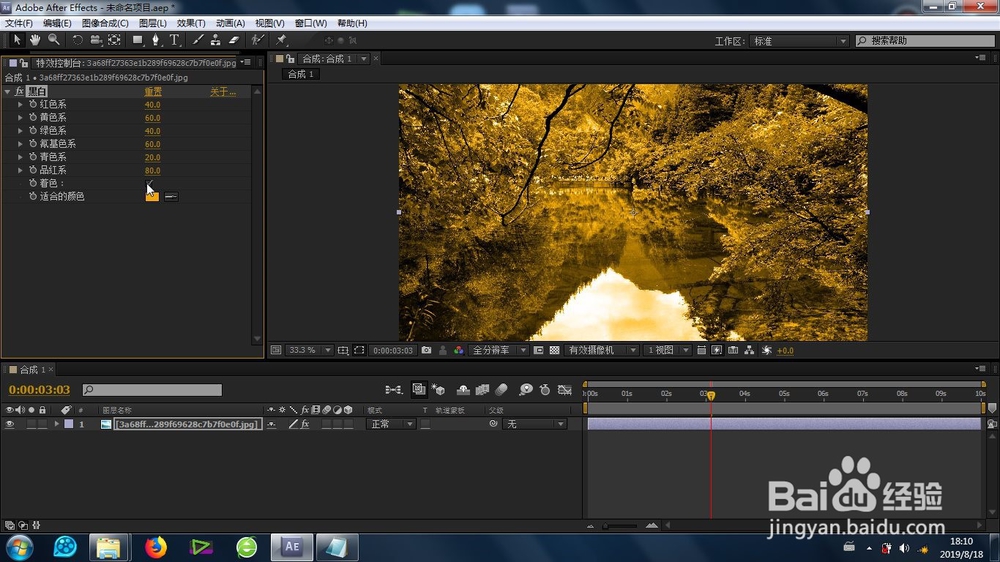This screenshot has height=562, width=1000.
Task: Select the Eraser tool
Action: click(x=234, y=40)
